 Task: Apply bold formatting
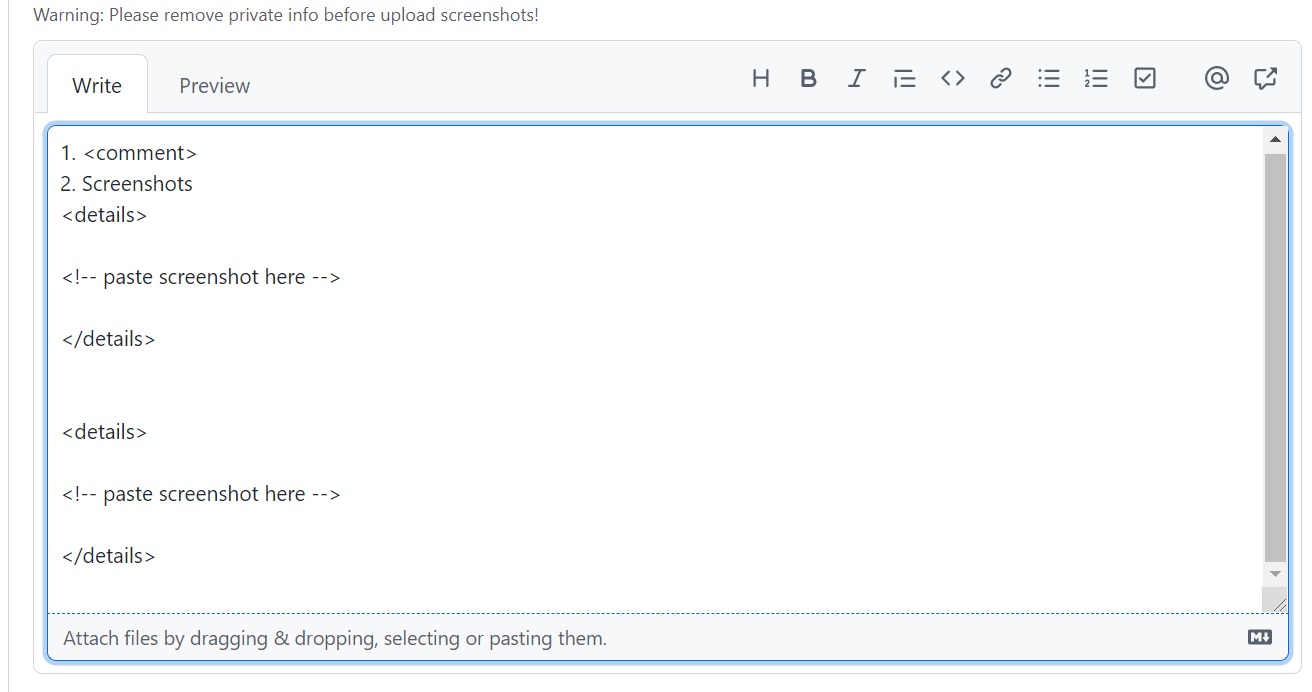[x=808, y=78]
